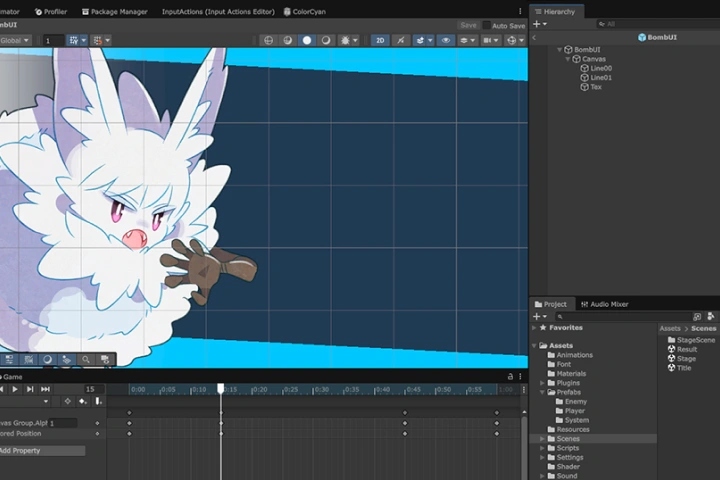Open the Global handle rotation dropdown
The image size is (720, 480).
tap(15, 40)
